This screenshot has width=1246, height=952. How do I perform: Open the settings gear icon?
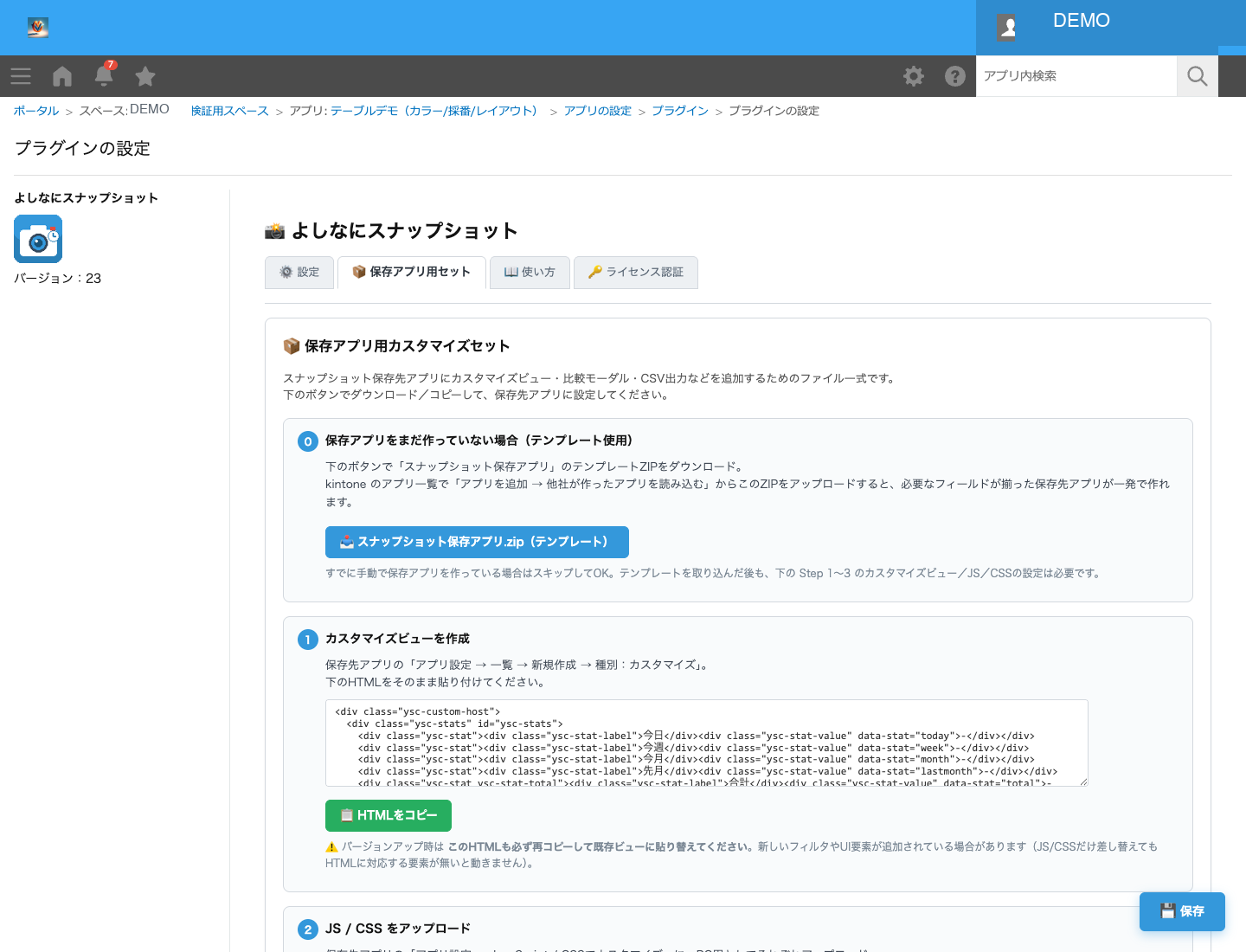pyautogui.click(x=914, y=76)
